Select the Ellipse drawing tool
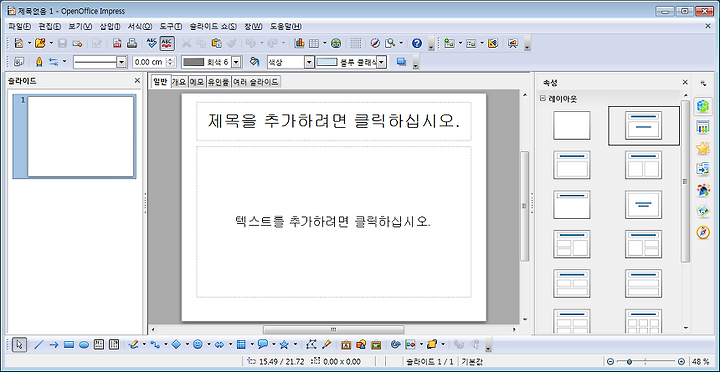The image size is (720, 372). [84, 344]
